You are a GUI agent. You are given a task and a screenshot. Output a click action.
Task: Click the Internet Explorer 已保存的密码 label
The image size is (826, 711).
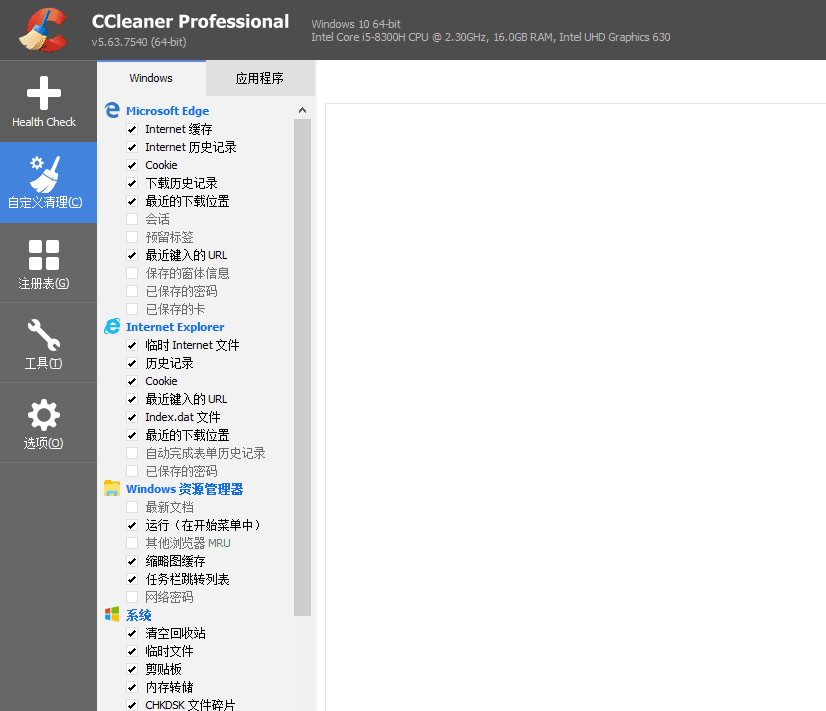point(181,471)
